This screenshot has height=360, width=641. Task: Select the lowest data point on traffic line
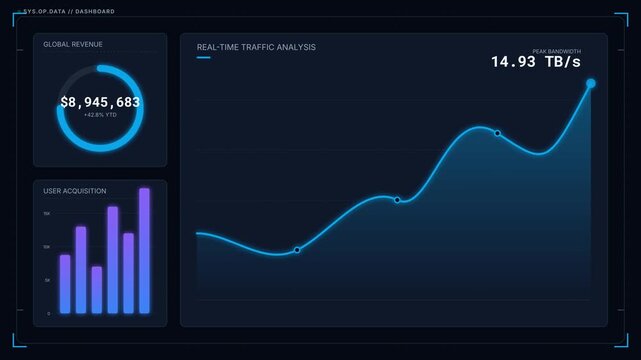pyautogui.click(x=297, y=250)
